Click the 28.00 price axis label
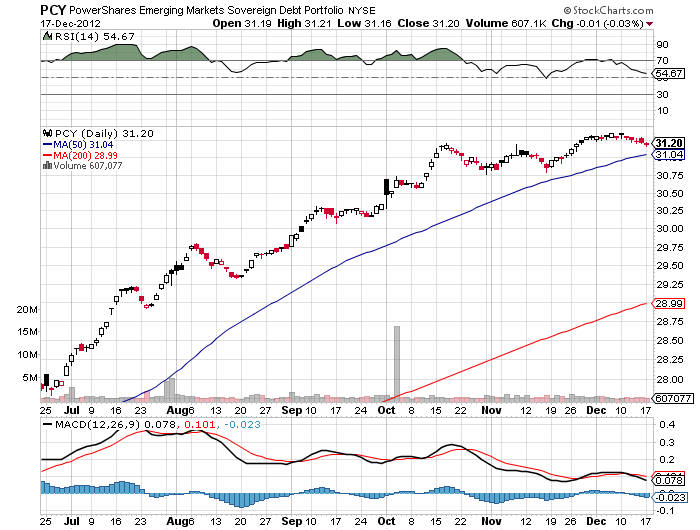700x530 pixels. click(x=670, y=380)
